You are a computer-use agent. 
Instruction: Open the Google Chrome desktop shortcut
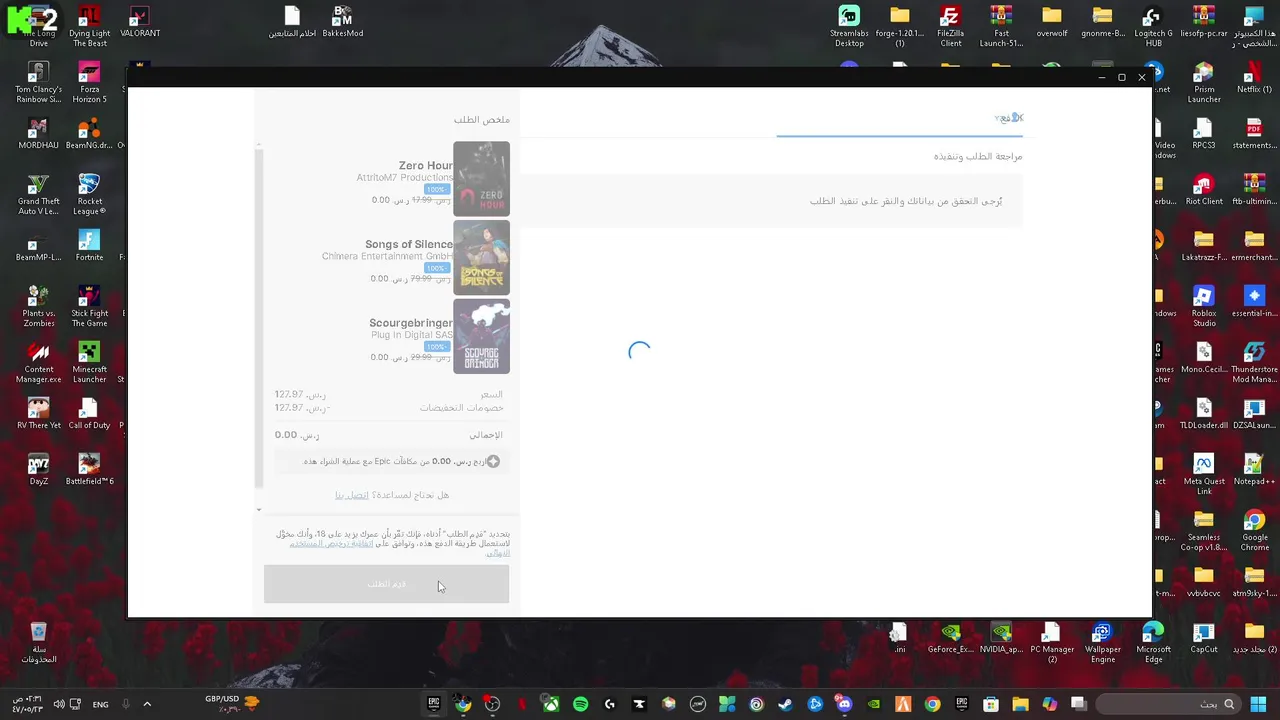point(1254,530)
